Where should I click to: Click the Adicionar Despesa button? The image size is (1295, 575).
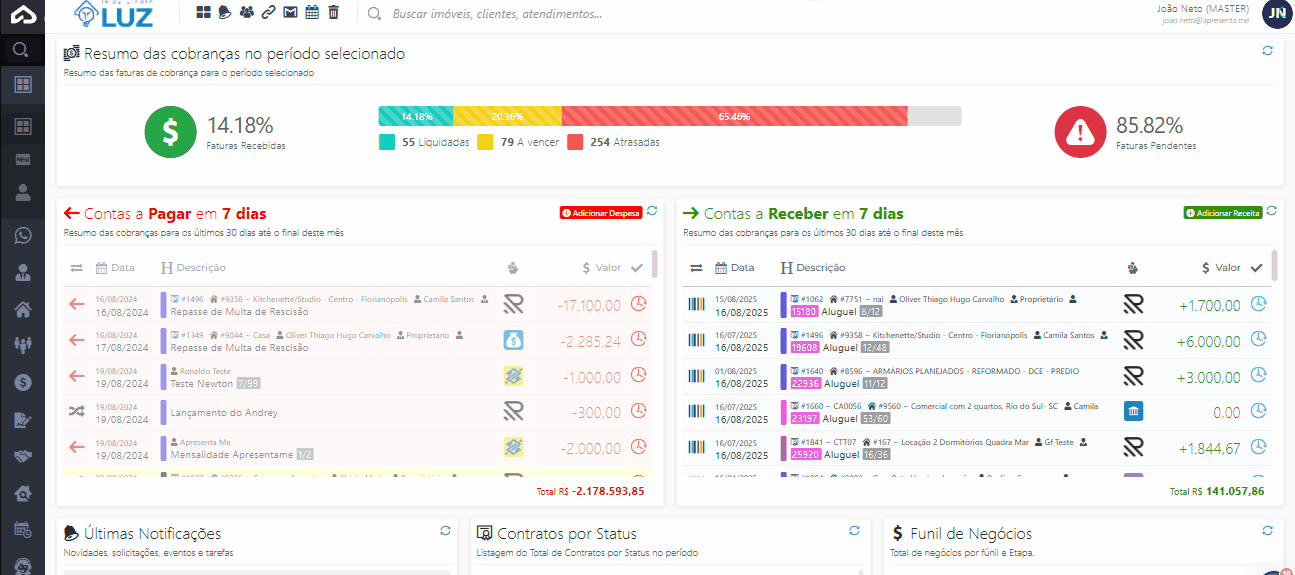point(600,213)
